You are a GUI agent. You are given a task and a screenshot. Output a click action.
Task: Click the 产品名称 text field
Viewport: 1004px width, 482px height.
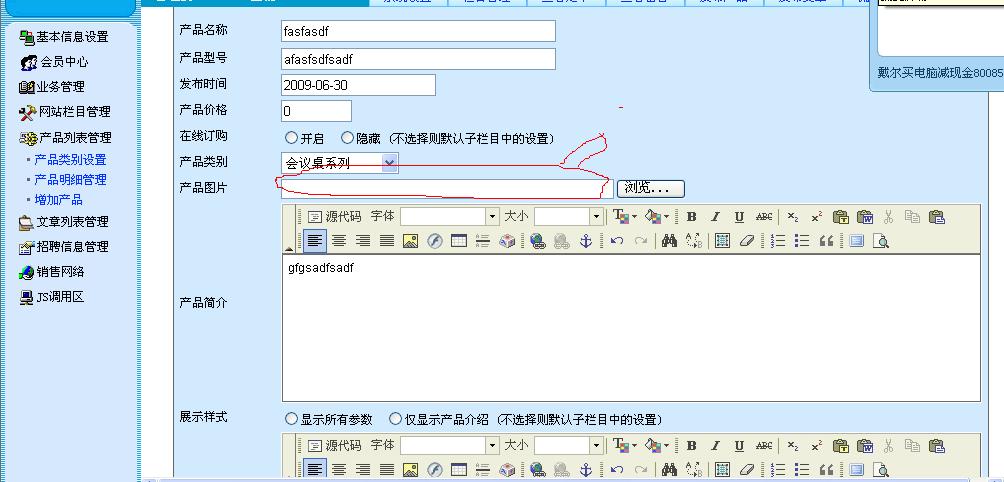pyautogui.click(x=418, y=31)
